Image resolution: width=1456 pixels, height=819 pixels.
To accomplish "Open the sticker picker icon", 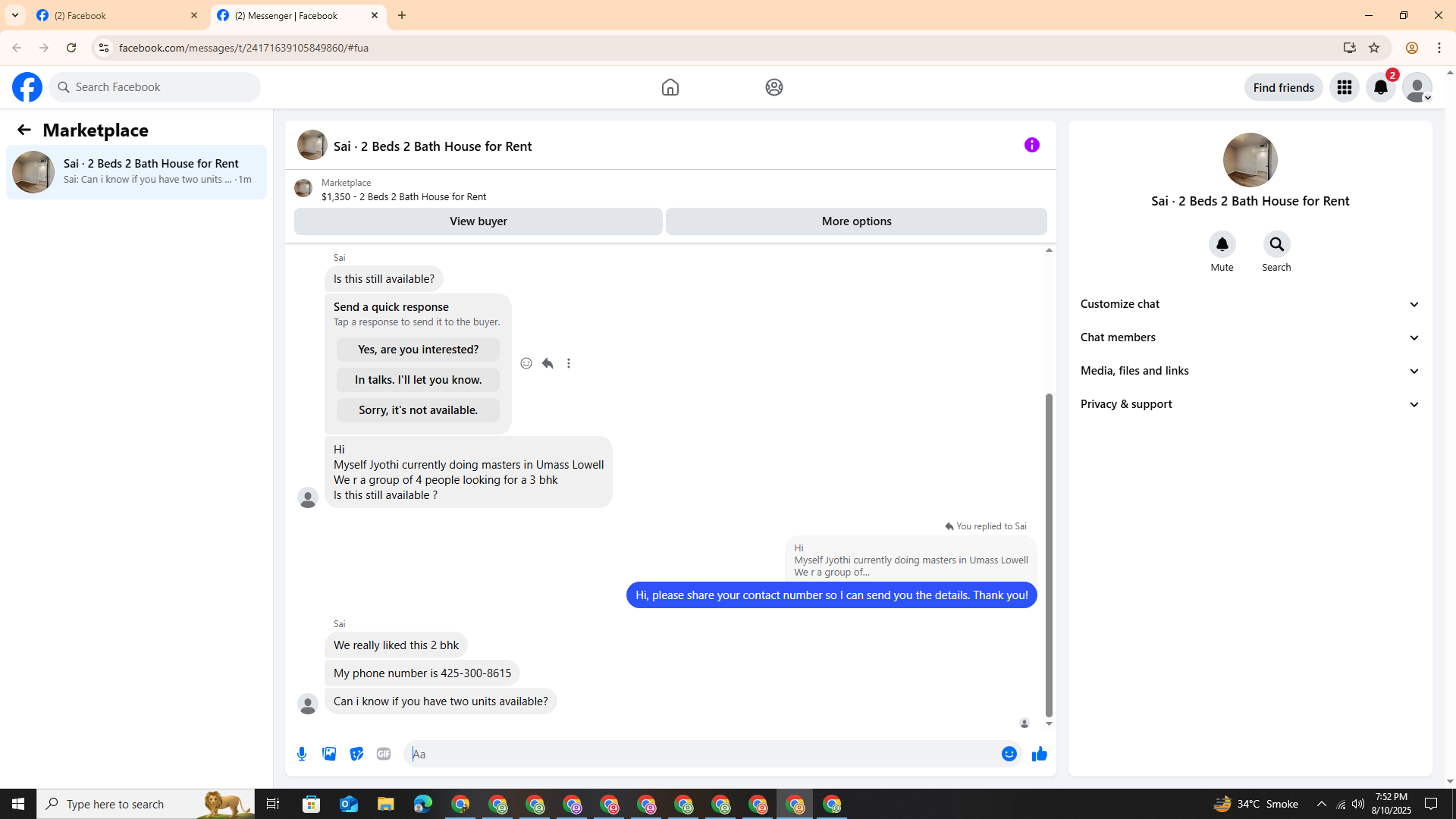I will pos(356,754).
